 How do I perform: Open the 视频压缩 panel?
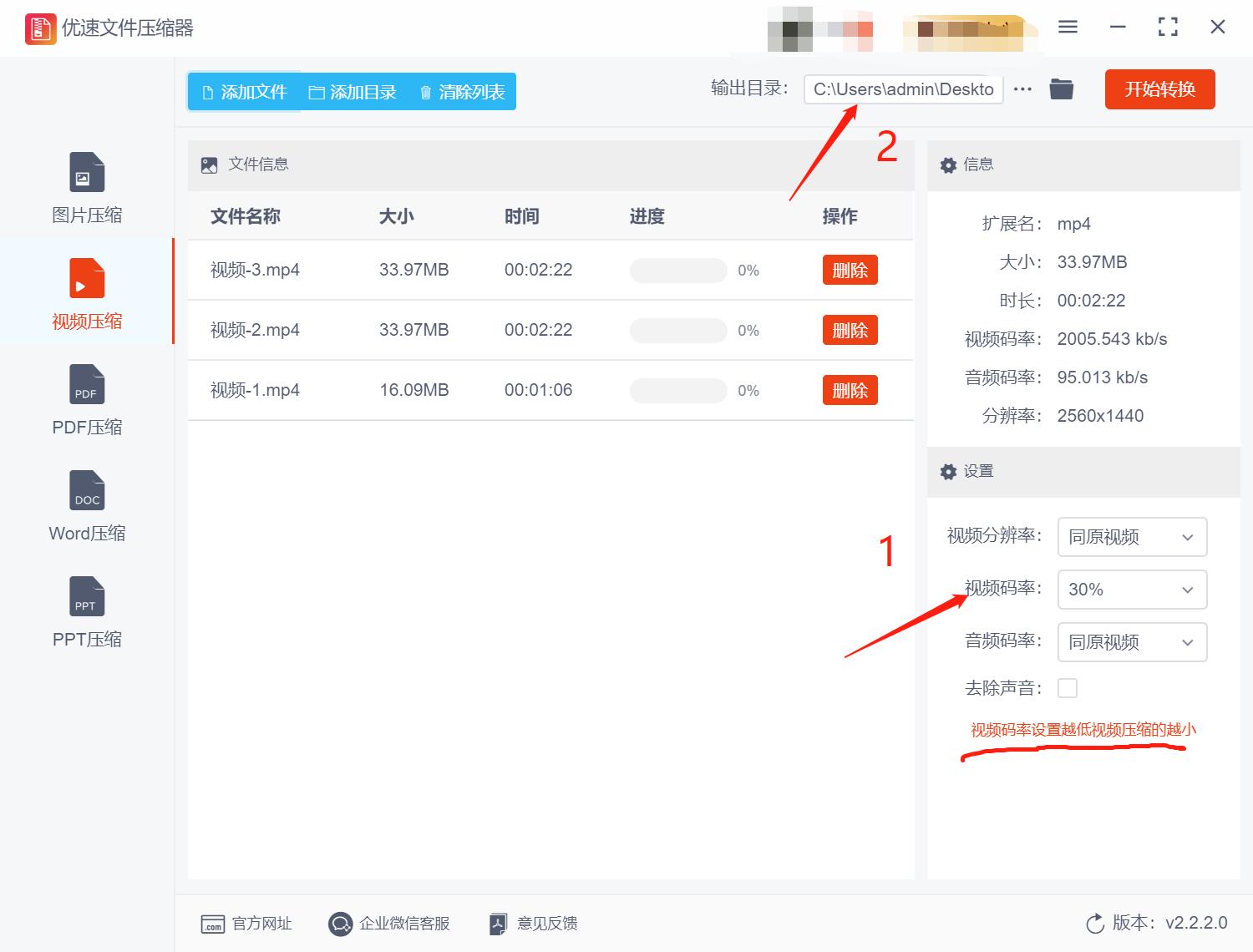click(x=86, y=291)
